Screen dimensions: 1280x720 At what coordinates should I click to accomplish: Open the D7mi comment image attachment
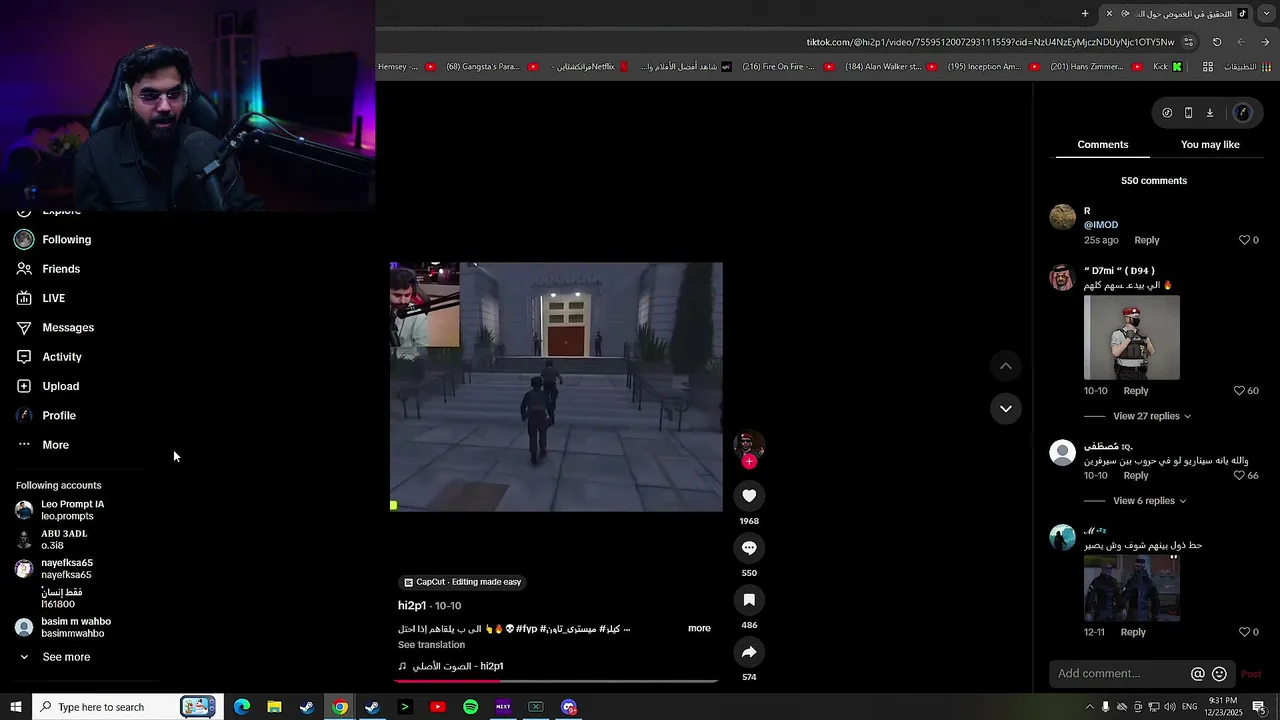click(1132, 338)
